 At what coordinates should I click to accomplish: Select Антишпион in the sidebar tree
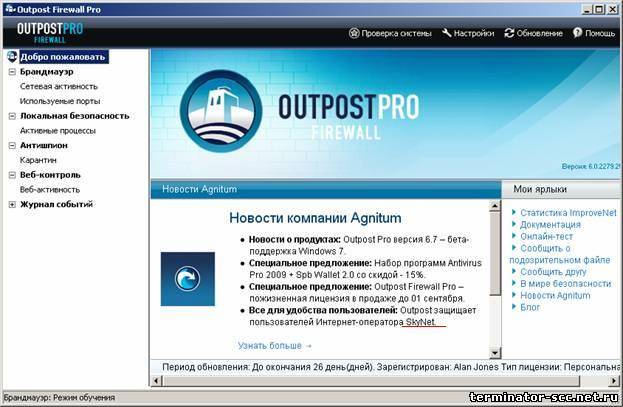coord(44,145)
